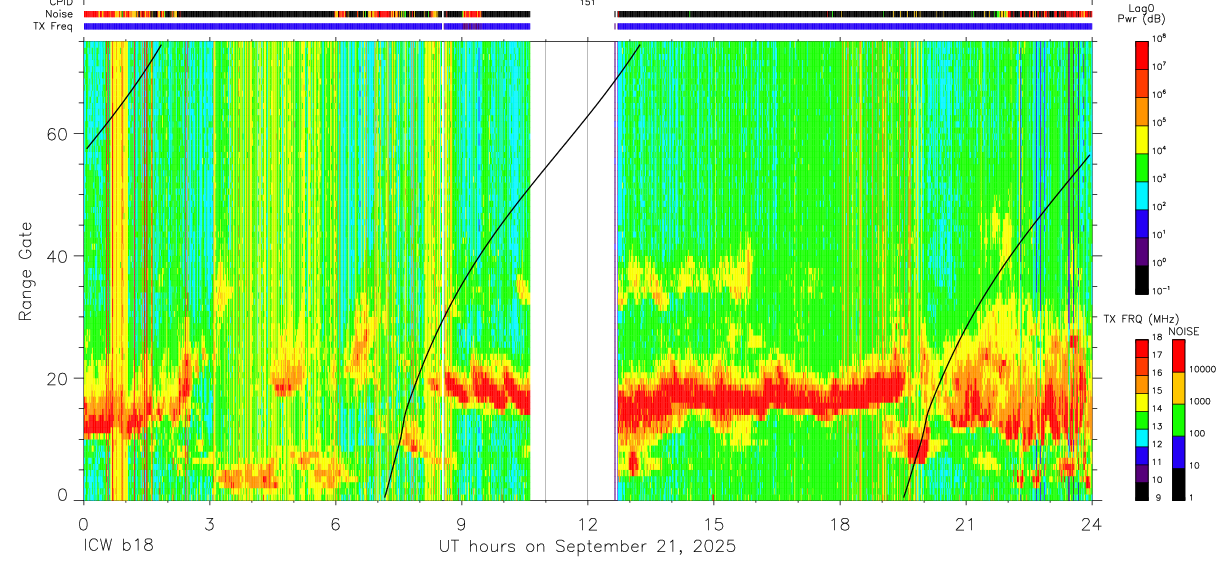Click the cyan segment of Lag0 power colorbar
The width and height of the screenshot is (1228, 567).
(x=1141, y=194)
